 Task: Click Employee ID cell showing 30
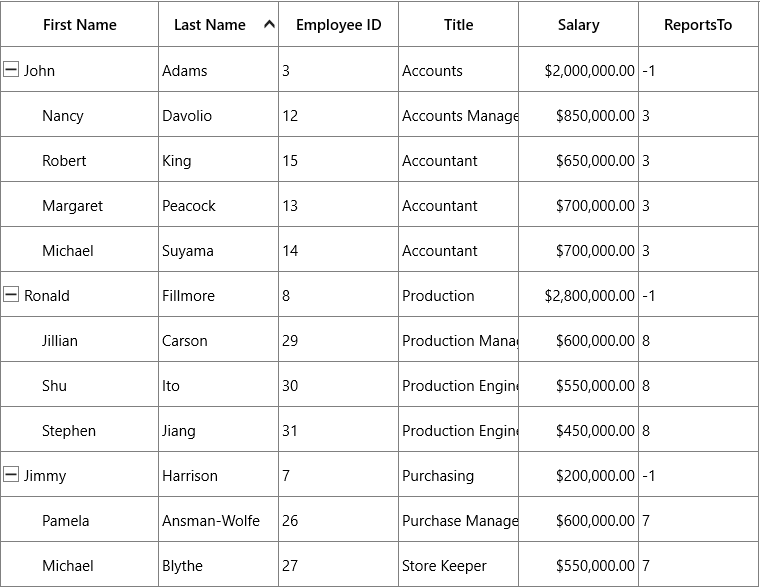(338, 385)
